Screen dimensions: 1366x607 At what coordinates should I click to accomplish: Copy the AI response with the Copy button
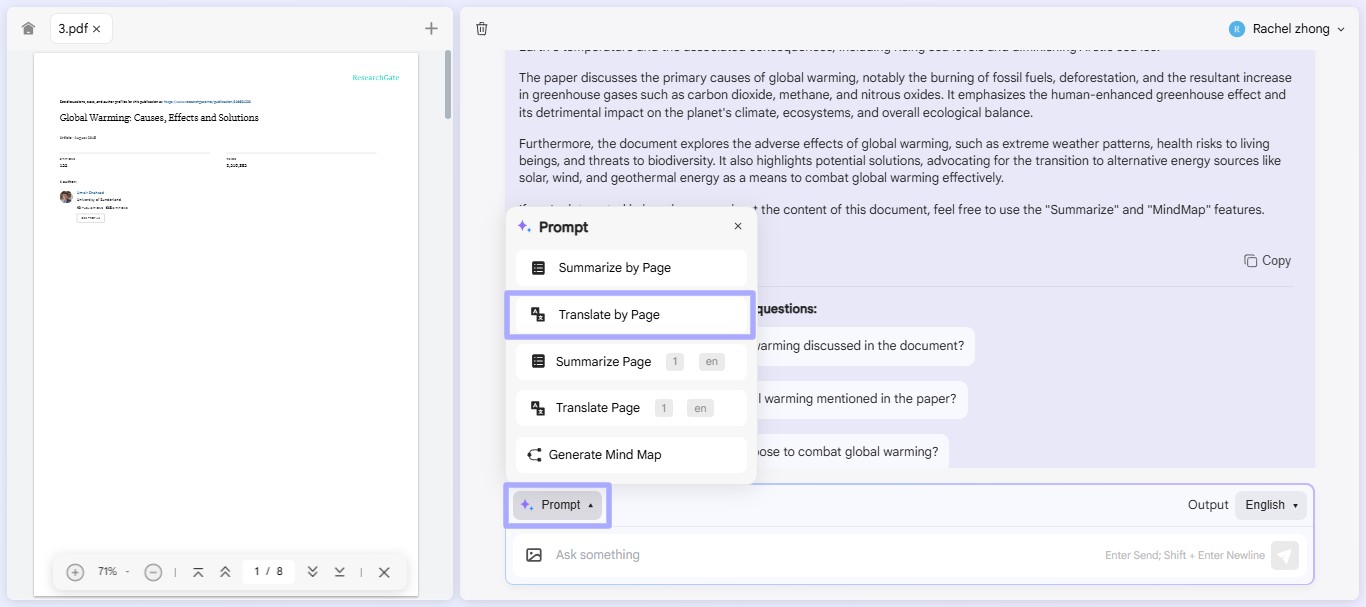(x=1267, y=260)
